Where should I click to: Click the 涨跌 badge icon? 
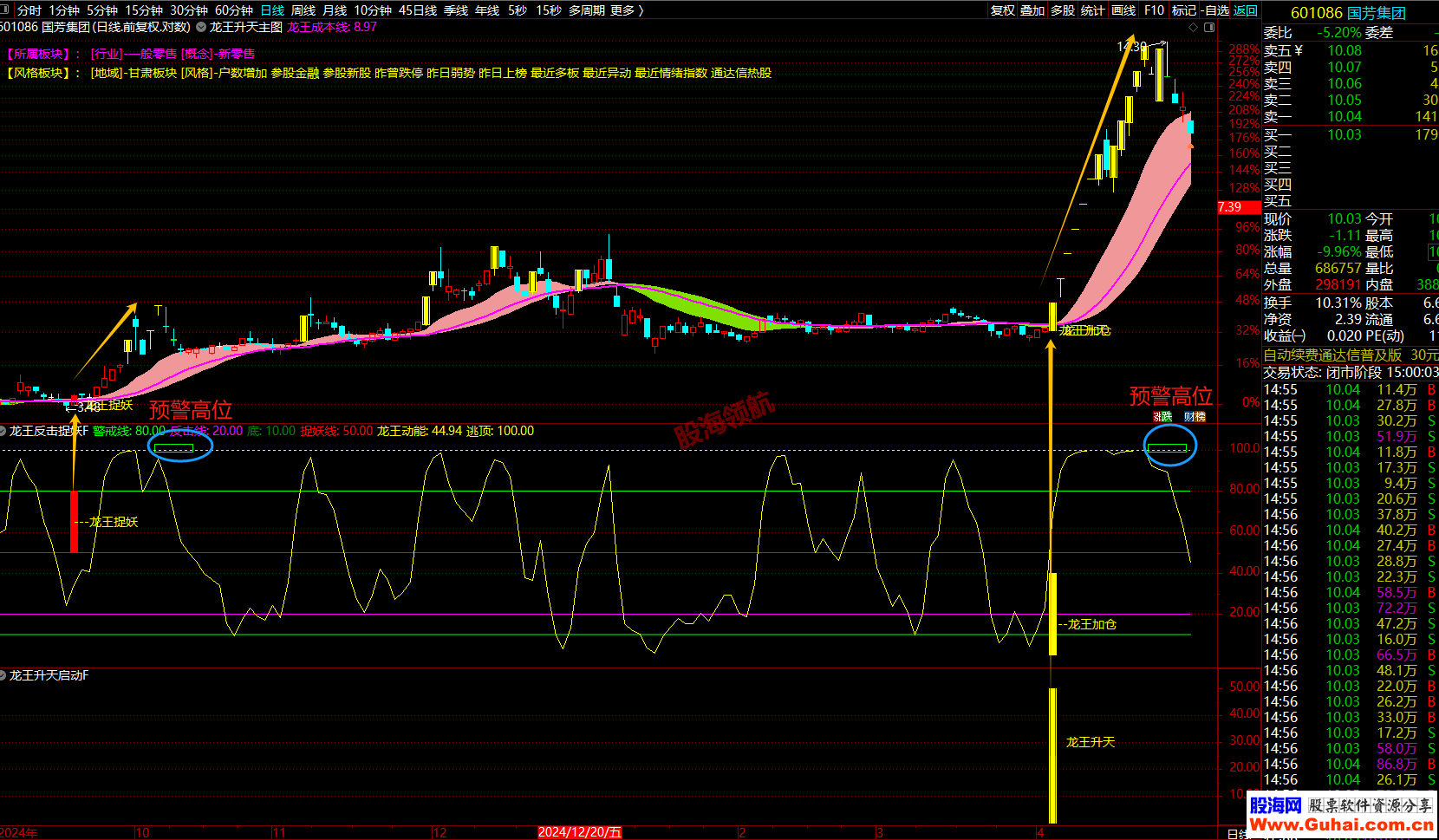pyautogui.click(x=1162, y=417)
